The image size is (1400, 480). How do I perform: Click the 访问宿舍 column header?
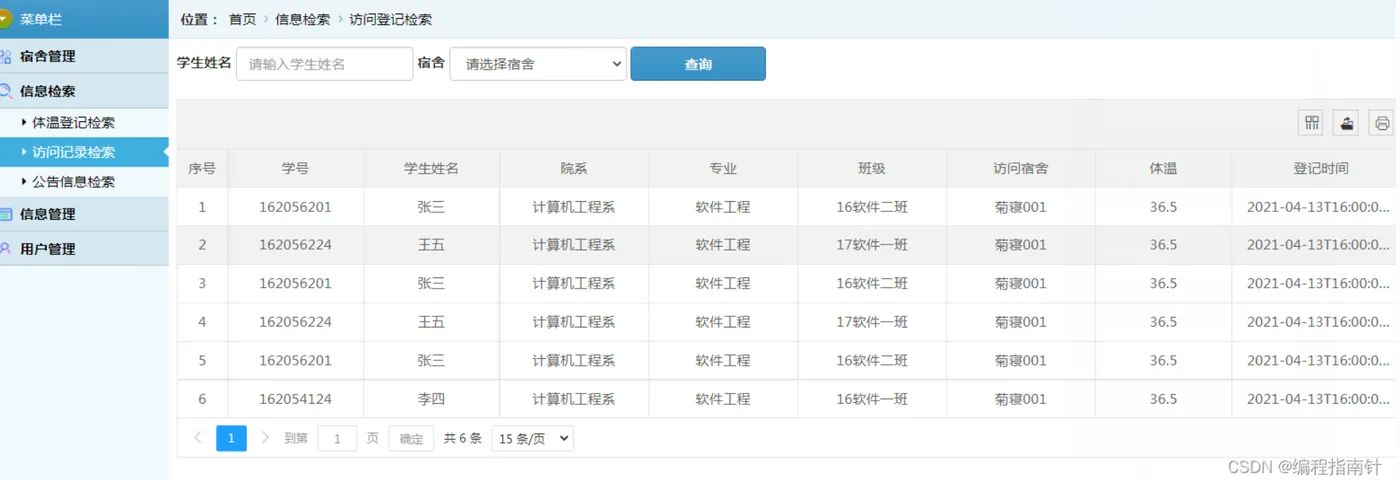(1021, 169)
